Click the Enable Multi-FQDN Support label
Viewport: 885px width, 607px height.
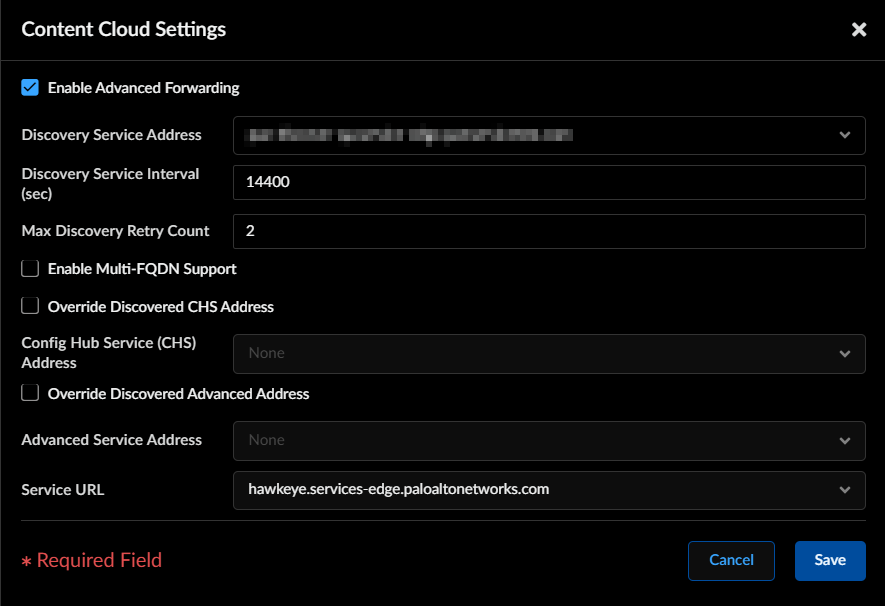point(142,269)
